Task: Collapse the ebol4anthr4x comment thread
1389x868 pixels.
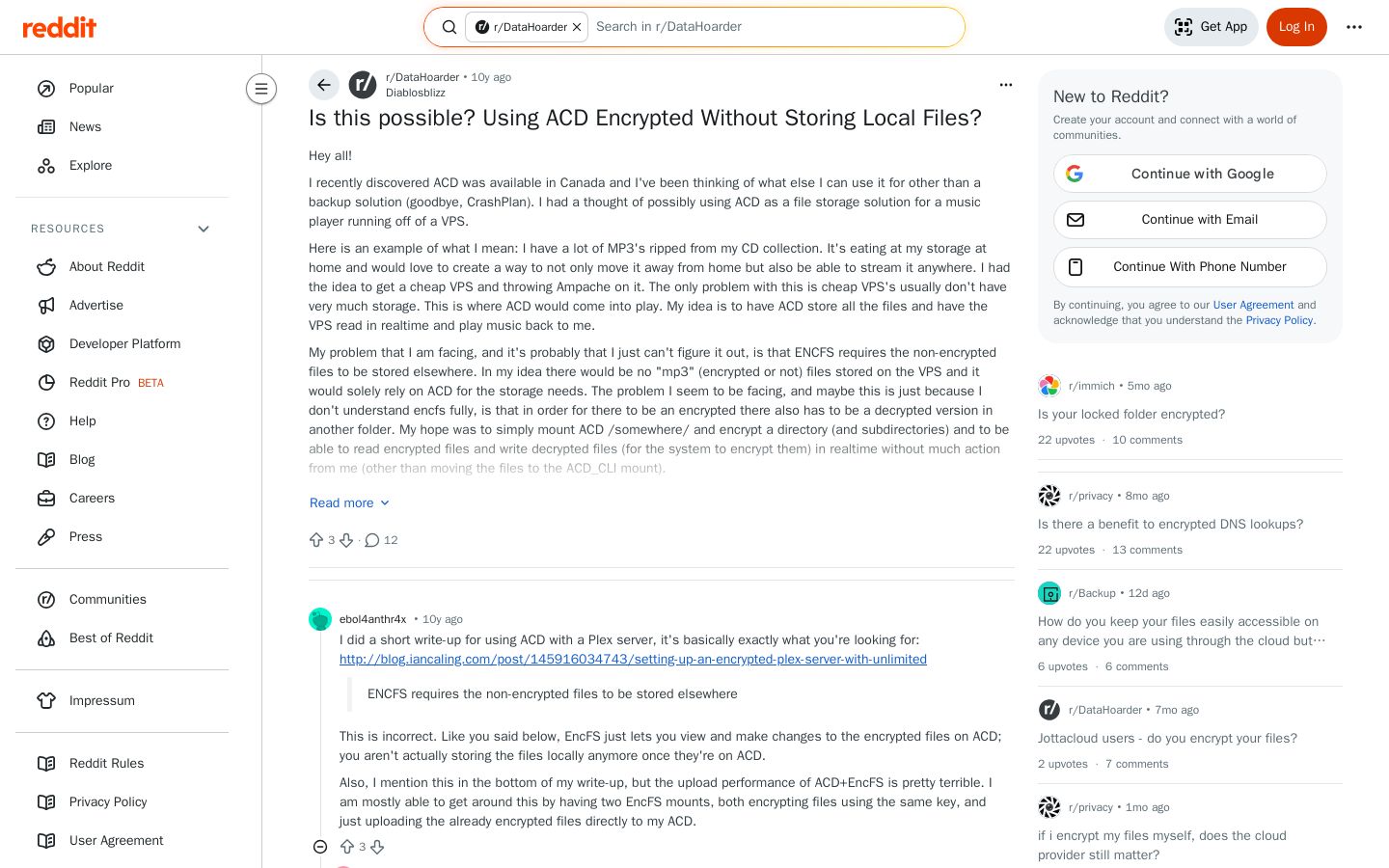Action: coord(320,847)
